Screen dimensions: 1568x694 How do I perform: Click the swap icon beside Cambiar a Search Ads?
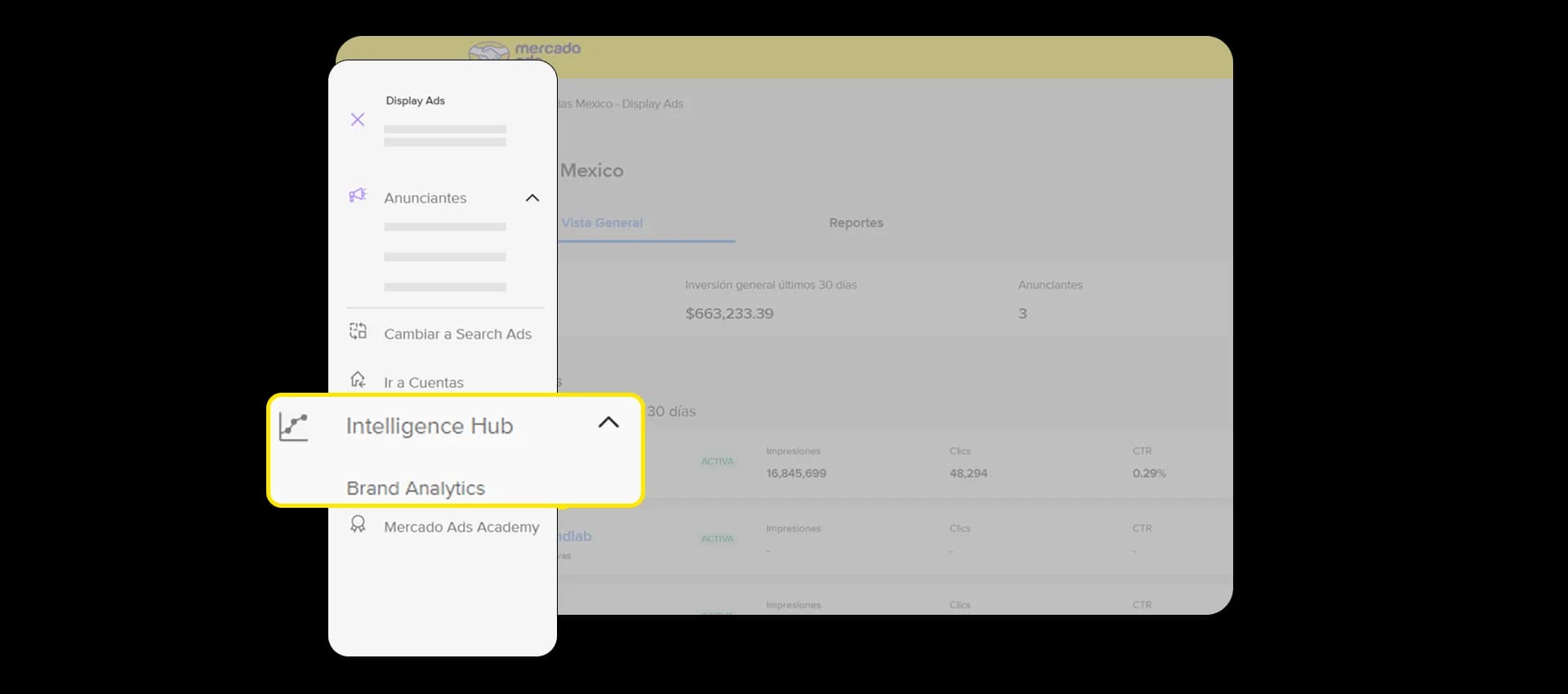[x=358, y=331]
